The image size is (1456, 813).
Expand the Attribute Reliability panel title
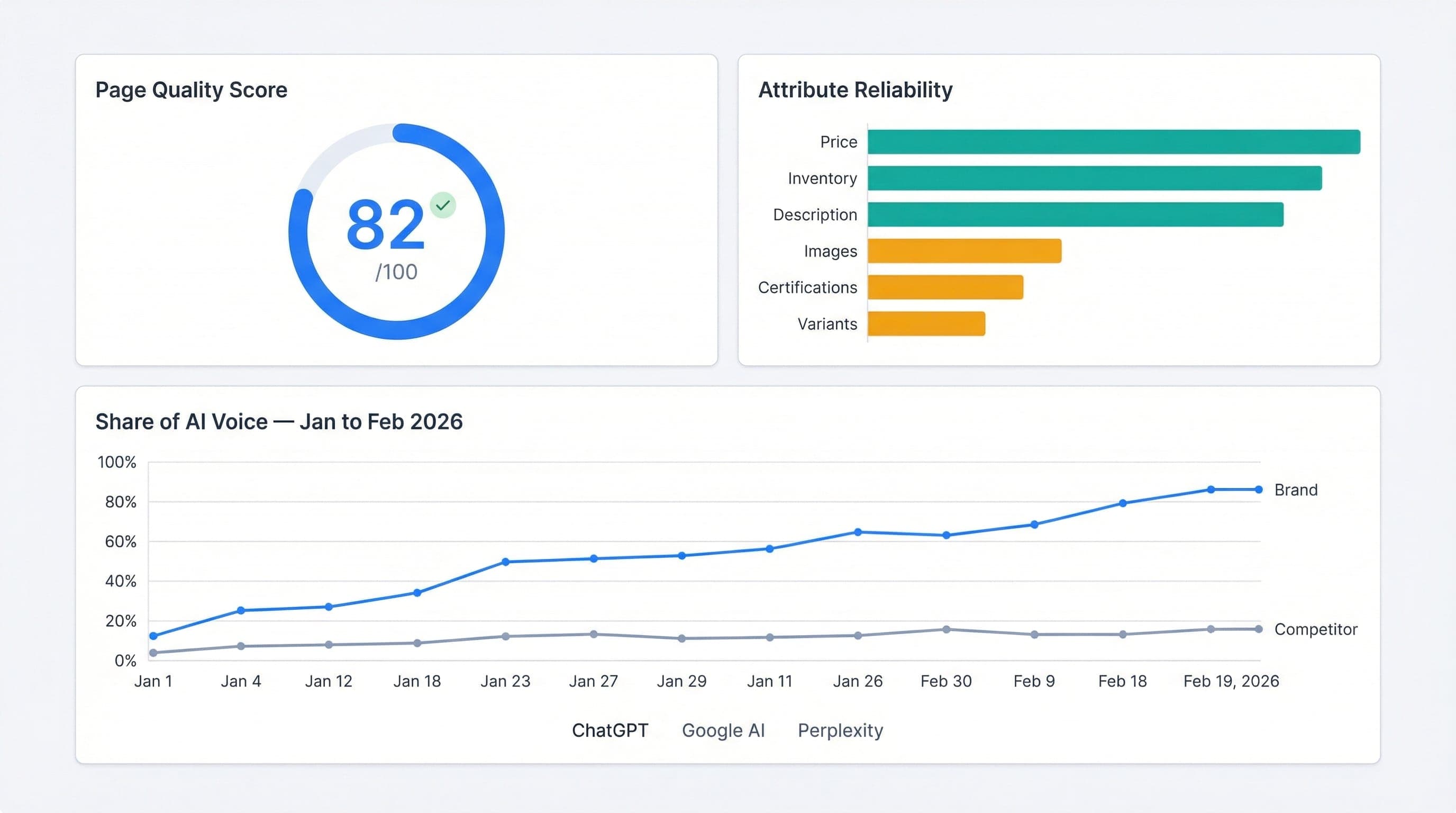point(854,89)
